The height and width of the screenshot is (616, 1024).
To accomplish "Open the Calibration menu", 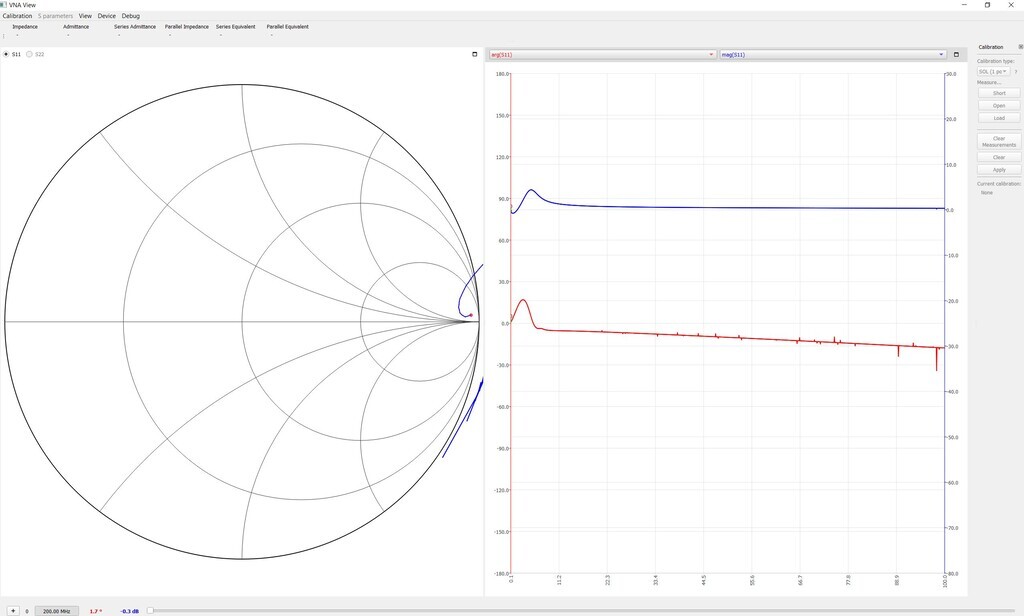I will [x=17, y=16].
